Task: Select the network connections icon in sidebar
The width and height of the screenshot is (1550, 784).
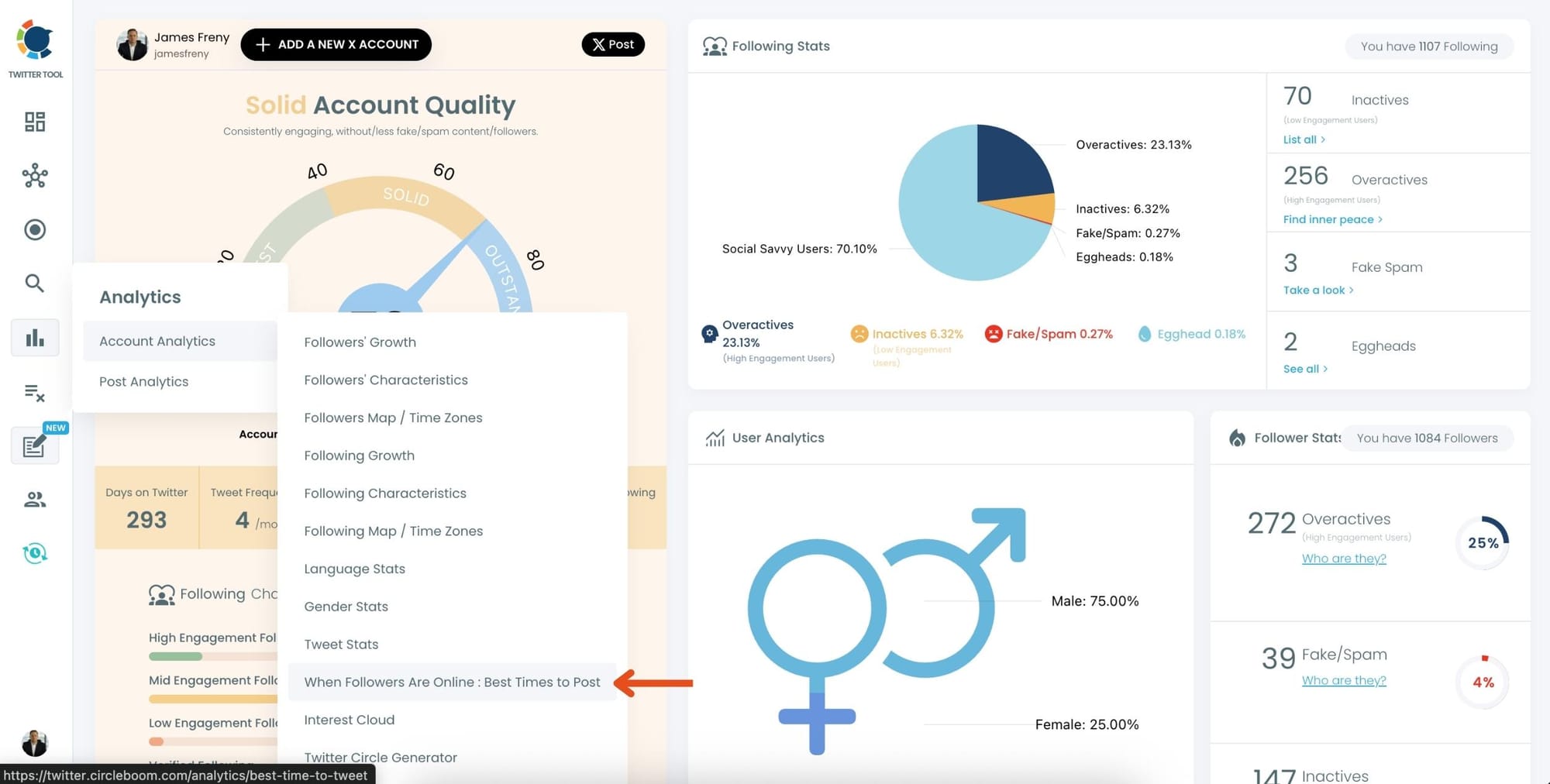Action: (34, 177)
